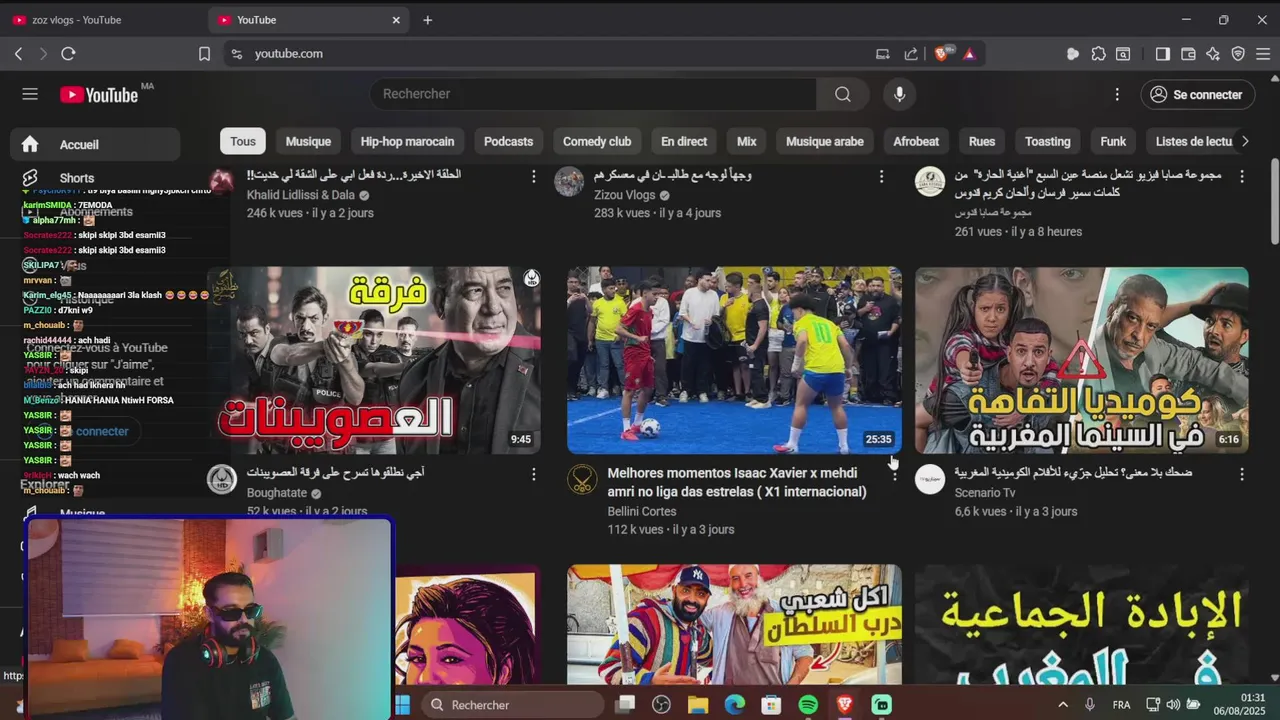Open options menu for Boughatate video
This screenshot has width=1280, height=720.
(x=533, y=474)
